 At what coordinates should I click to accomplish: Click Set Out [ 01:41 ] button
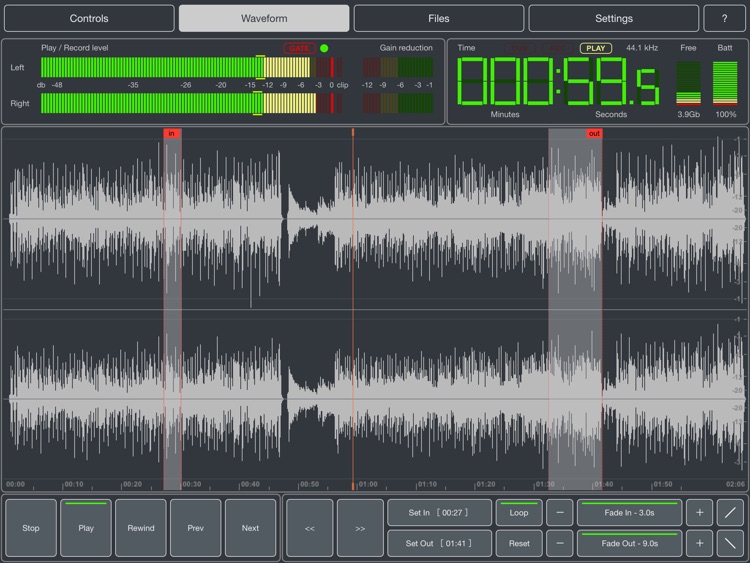pos(439,543)
